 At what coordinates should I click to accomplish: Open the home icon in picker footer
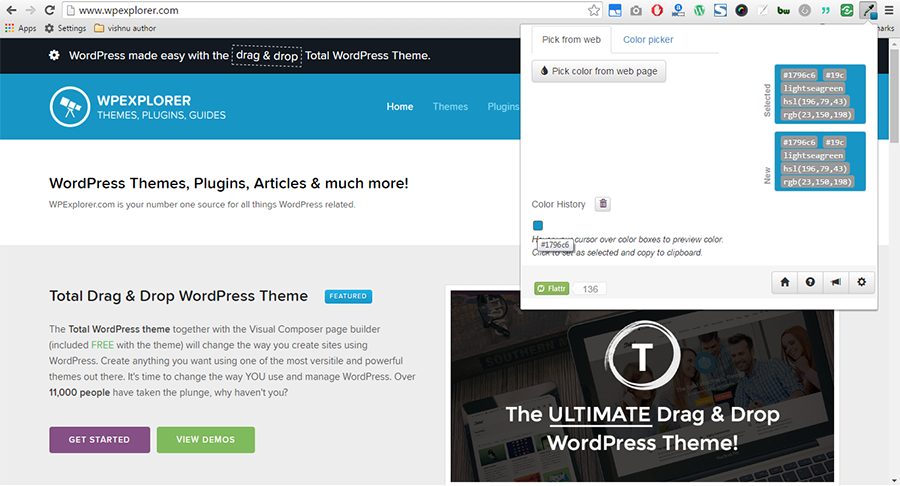(x=785, y=282)
